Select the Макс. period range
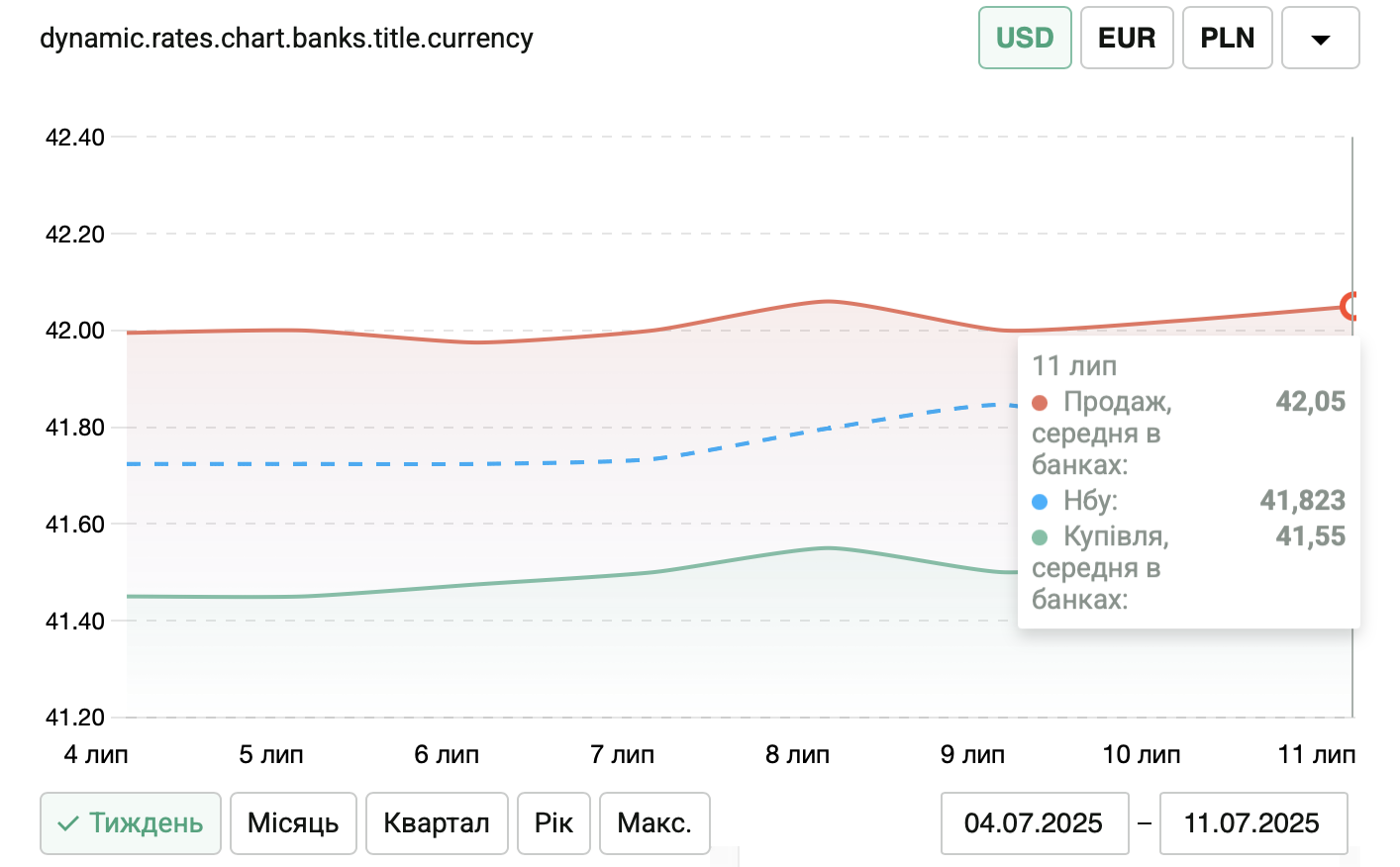 tap(654, 822)
